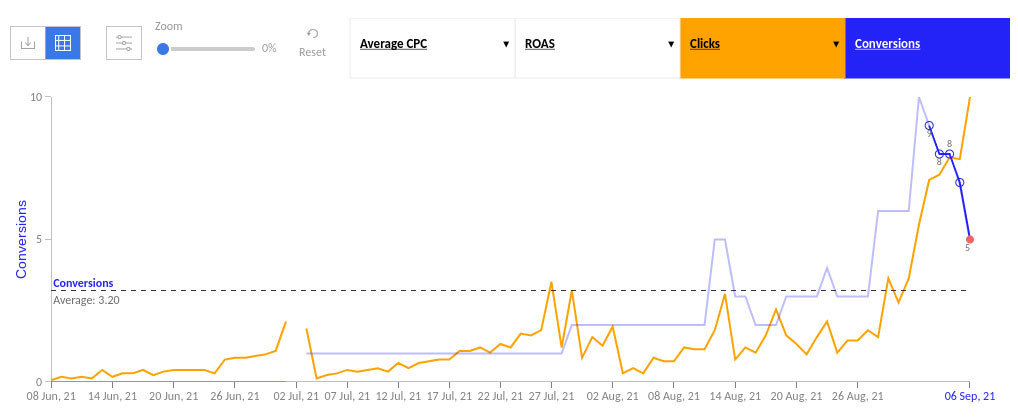Select the Conversions metric tab

pyautogui.click(x=928, y=48)
